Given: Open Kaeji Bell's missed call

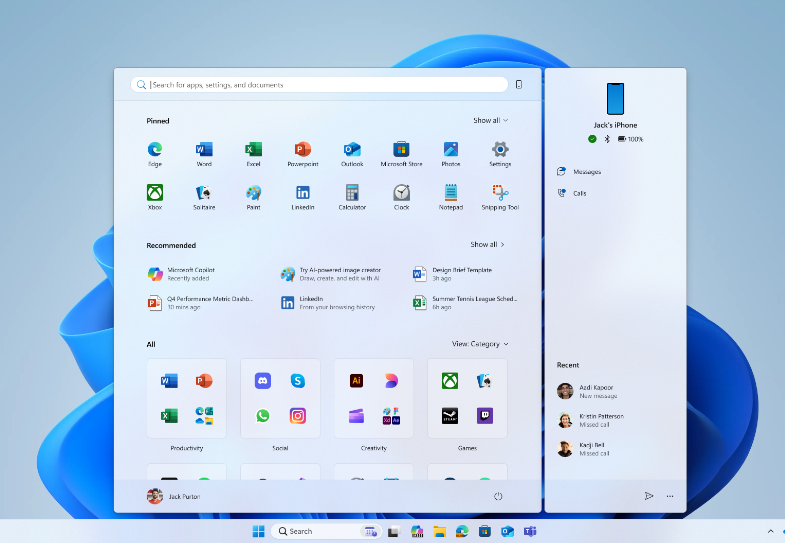Looking at the screenshot, I should point(583,449).
